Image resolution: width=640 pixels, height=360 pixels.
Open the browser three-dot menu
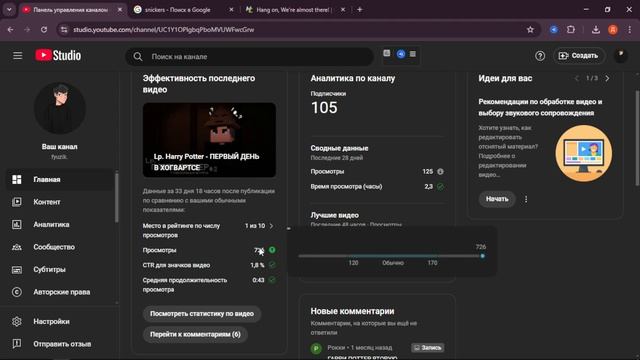[630, 30]
